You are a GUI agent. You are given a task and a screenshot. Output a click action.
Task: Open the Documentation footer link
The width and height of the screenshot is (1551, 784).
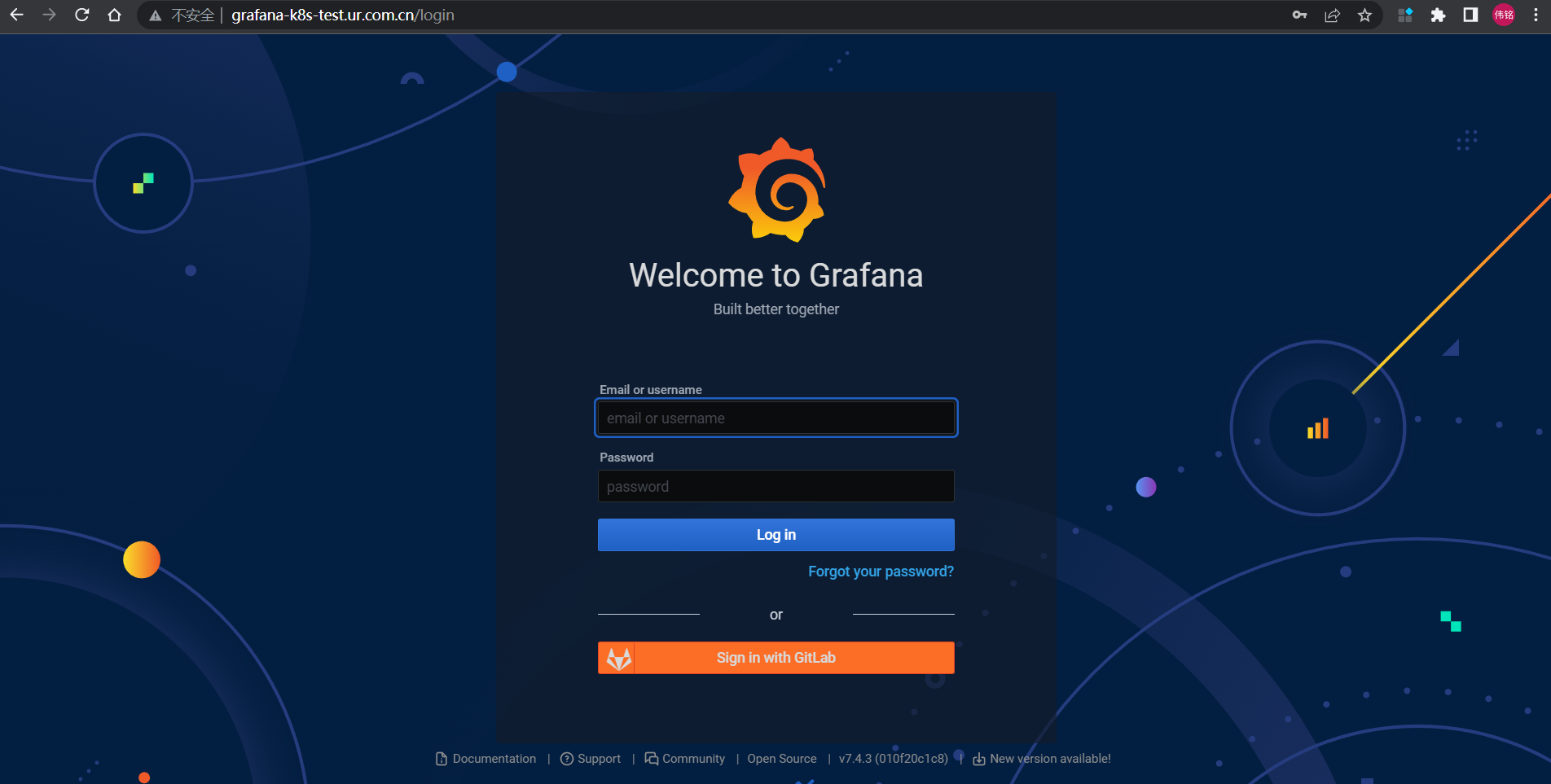point(486,759)
